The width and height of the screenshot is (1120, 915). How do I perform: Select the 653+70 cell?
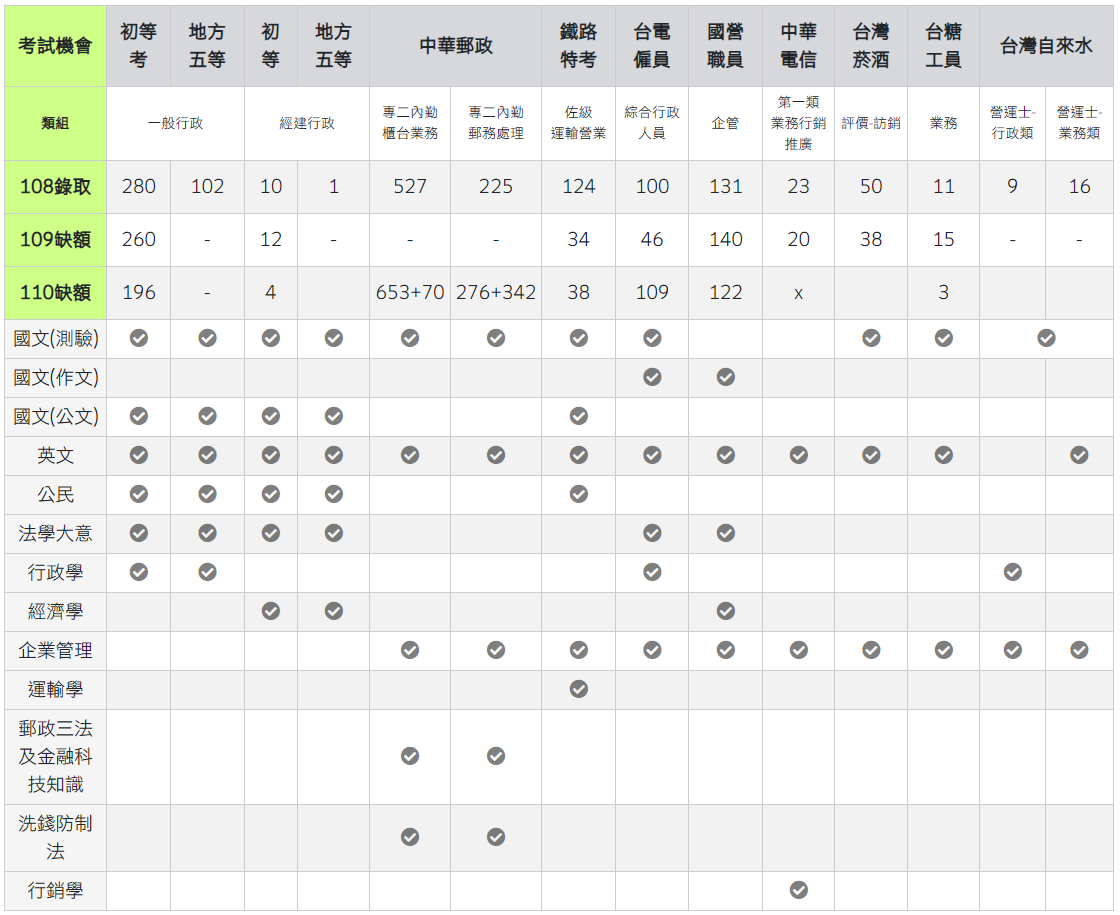click(410, 292)
